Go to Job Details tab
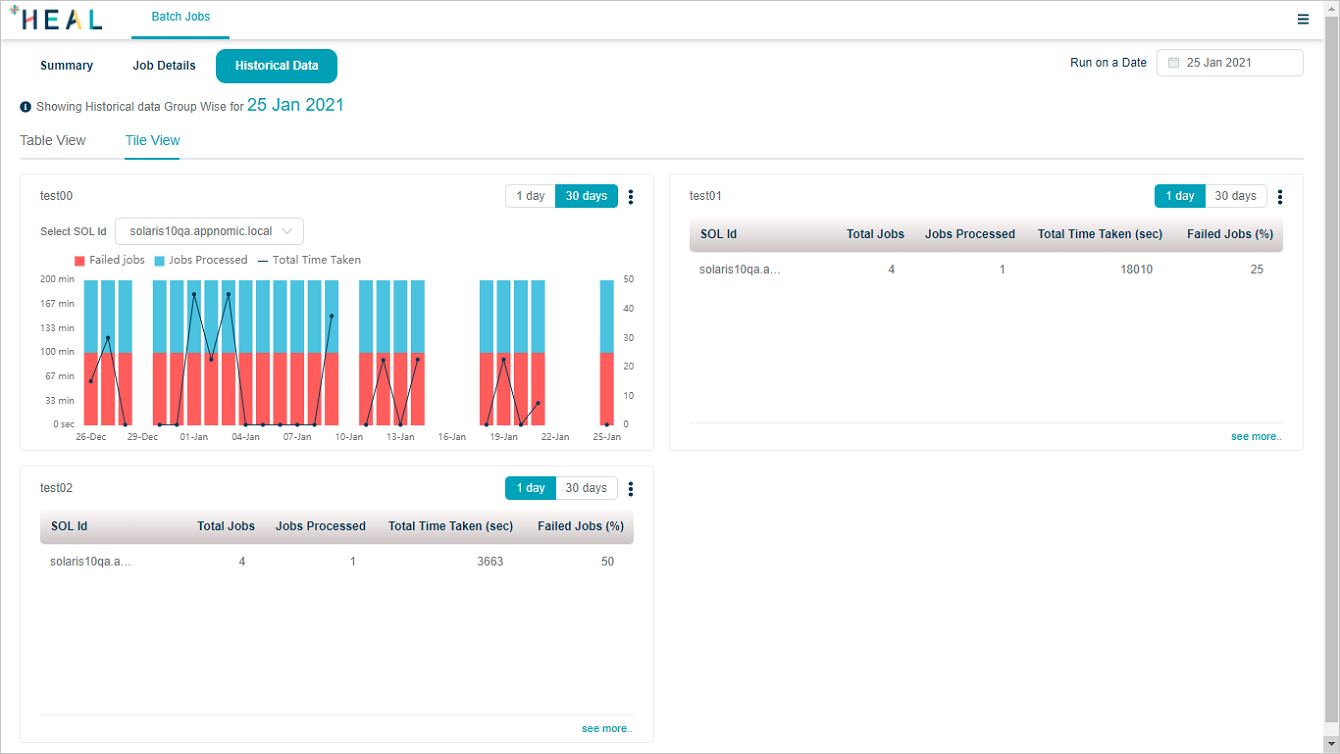Viewport: 1340px width, 754px height. click(x=164, y=66)
